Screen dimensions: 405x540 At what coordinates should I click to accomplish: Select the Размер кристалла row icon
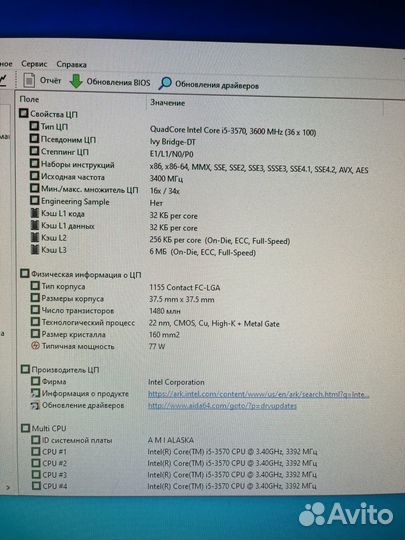point(35,334)
